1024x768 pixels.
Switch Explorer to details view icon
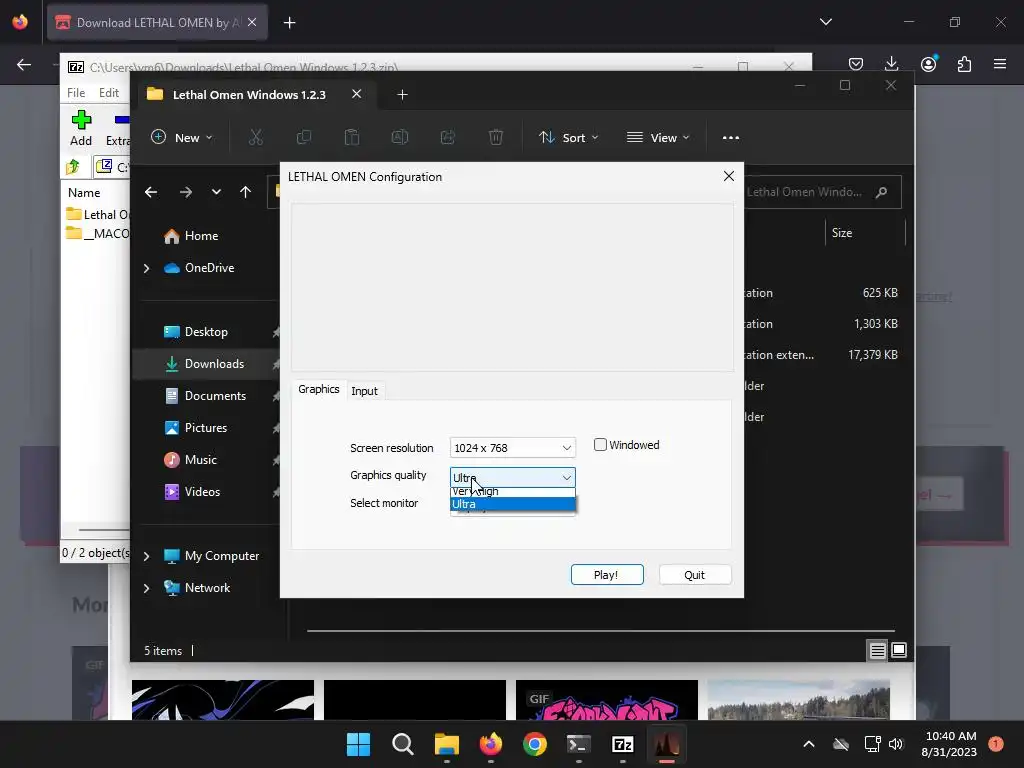pyautogui.click(x=877, y=650)
